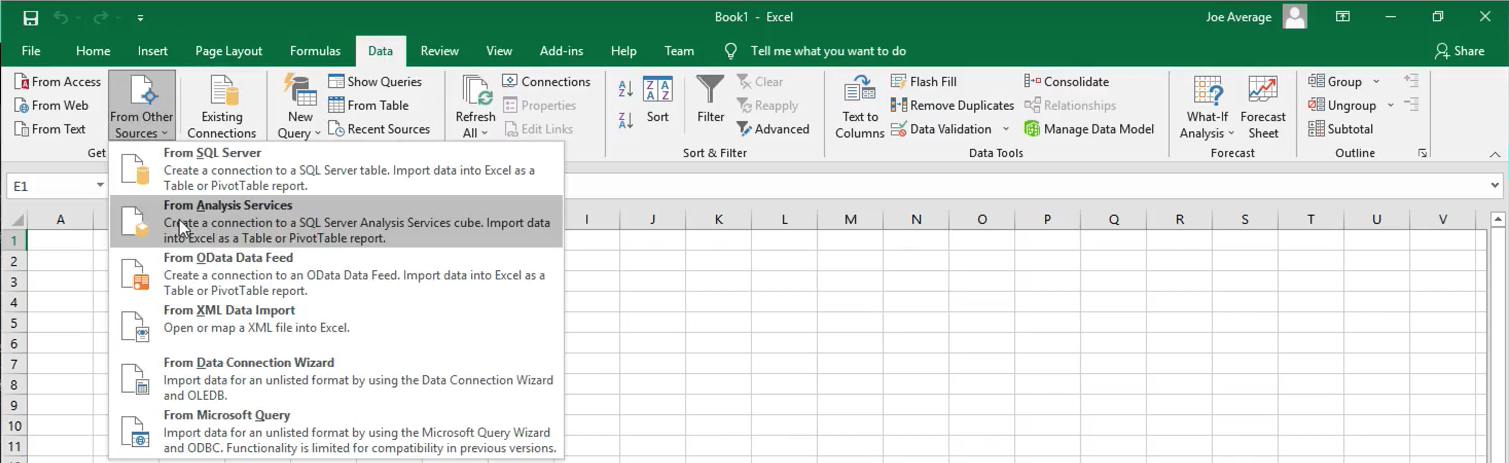Open Recent Sources
This screenshot has height=463, width=1509.
point(379,129)
